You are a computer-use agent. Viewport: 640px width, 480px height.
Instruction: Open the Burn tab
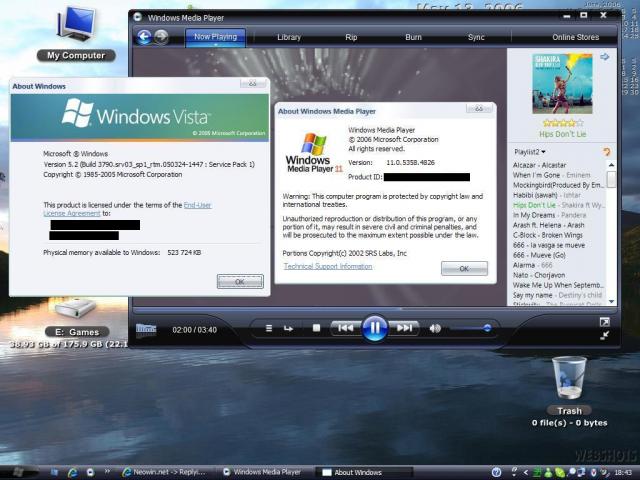[x=413, y=37]
